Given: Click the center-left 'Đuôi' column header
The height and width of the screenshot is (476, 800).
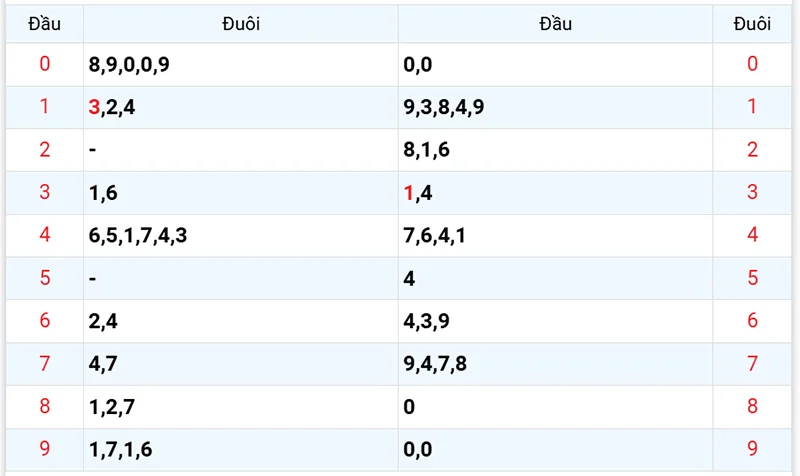Looking at the screenshot, I should point(240,24).
